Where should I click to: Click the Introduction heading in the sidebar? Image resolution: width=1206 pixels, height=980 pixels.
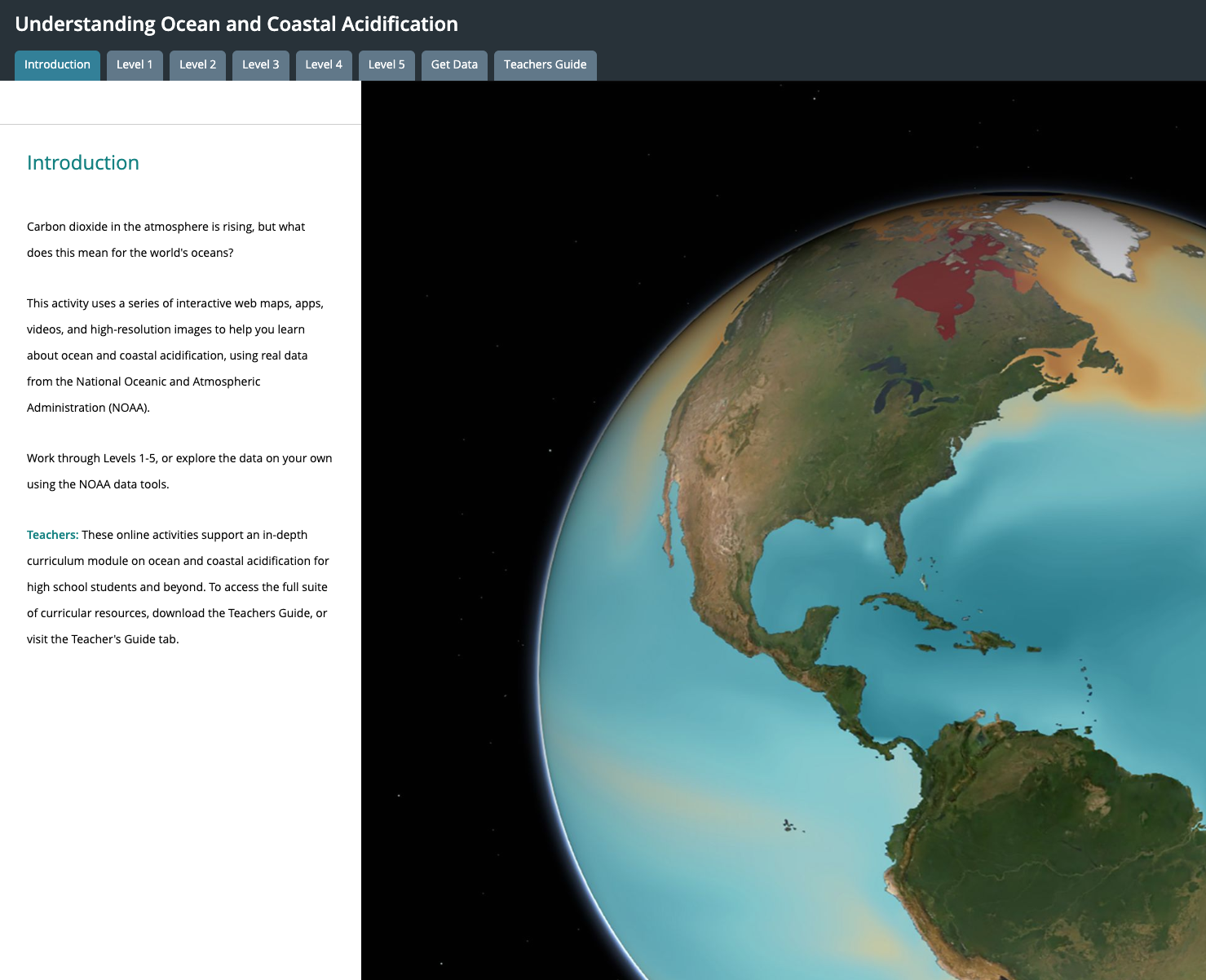[83, 162]
